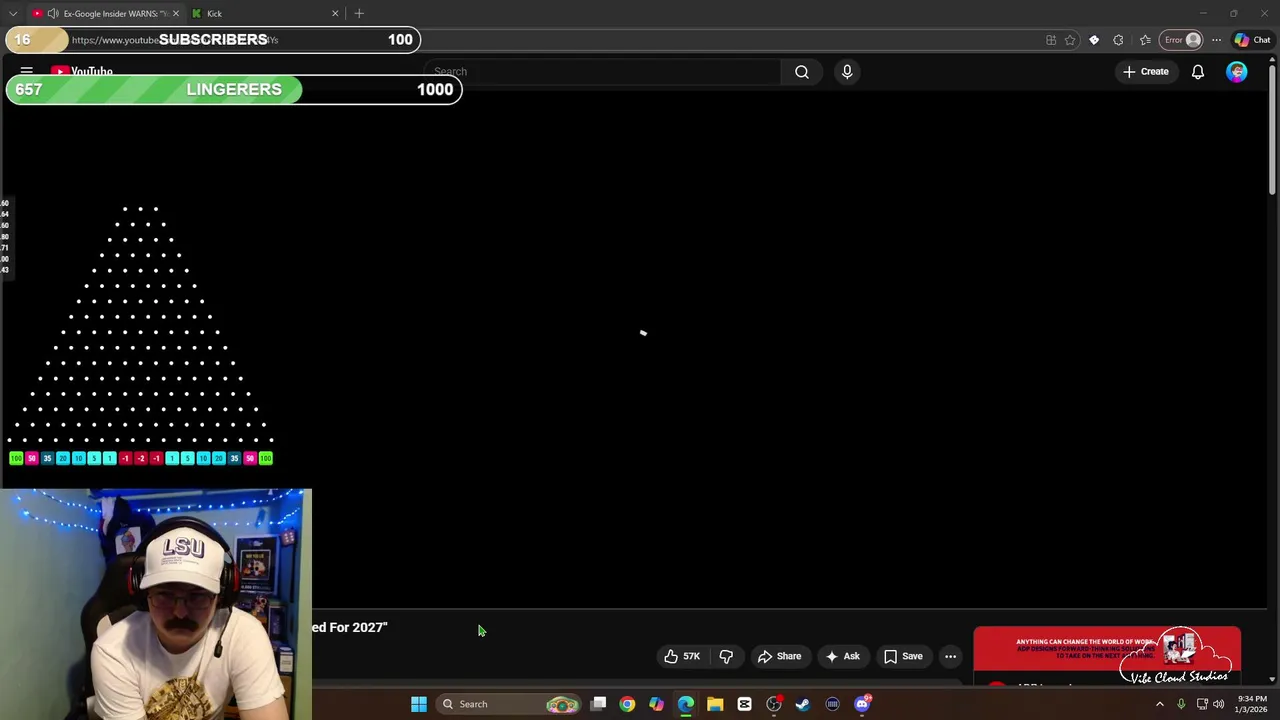The height and width of the screenshot is (720, 1280).
Task: Launch Google Chrome from the taskbar
Action: pyautogui.click(x=627, y=704)
